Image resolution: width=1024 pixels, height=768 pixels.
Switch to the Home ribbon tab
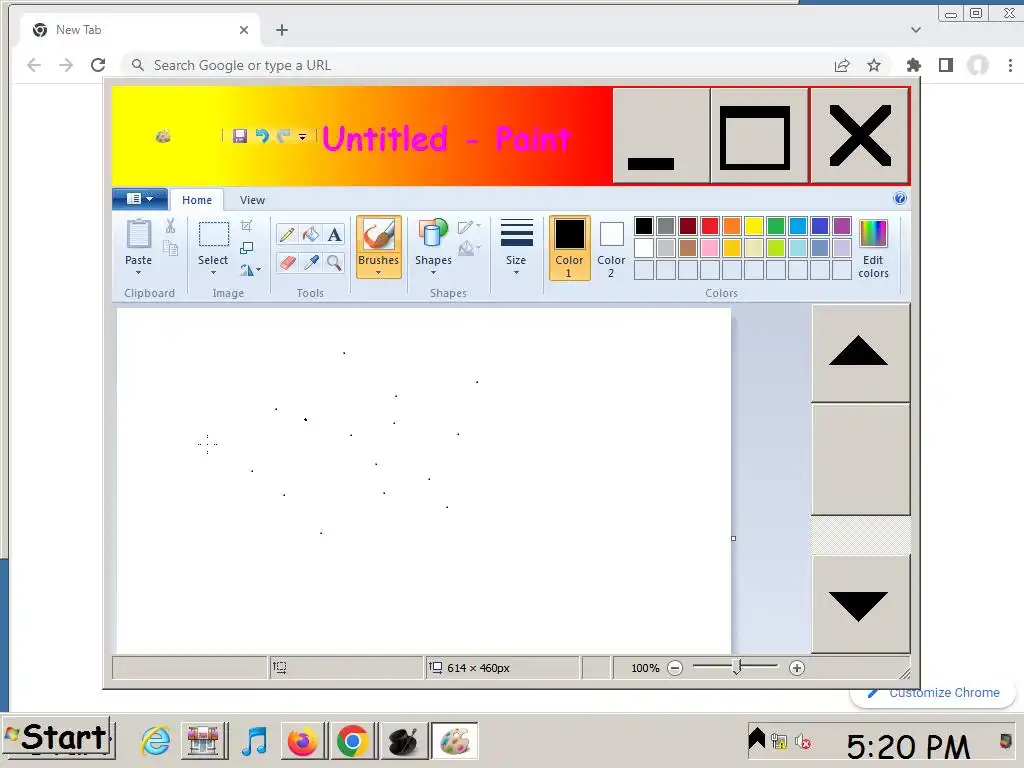point(197,200)
